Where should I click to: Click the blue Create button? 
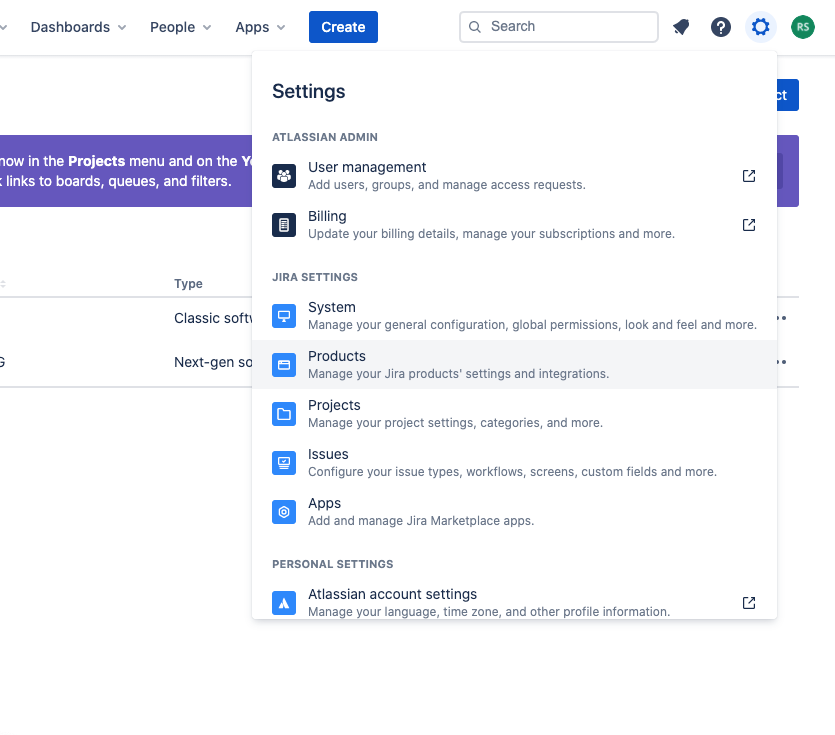coord(343,27)
